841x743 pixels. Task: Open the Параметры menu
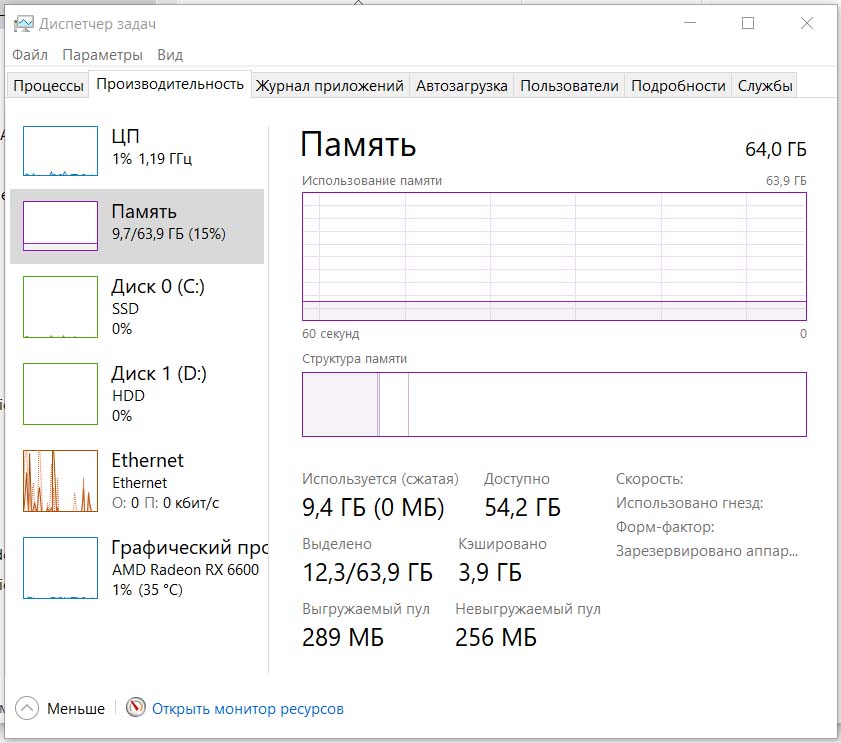click(102, 55)
